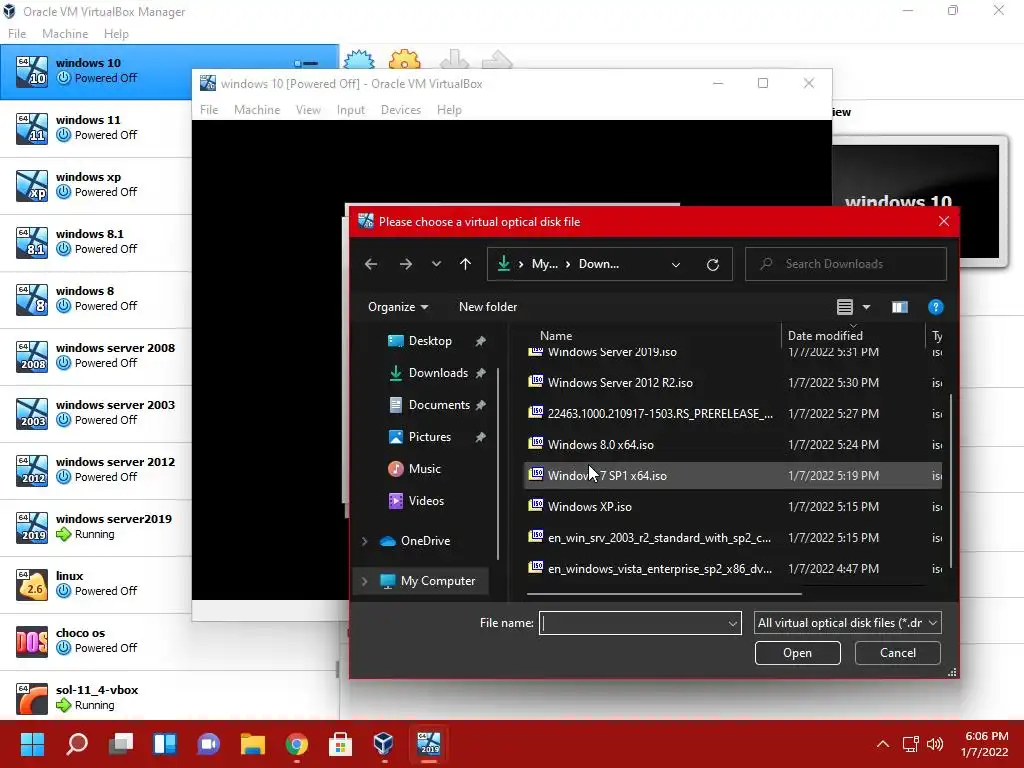Image resolution: width=1024 pixels, height=768 pixels.
Task: Click the Cancel button
Action: tap(897, 653)
